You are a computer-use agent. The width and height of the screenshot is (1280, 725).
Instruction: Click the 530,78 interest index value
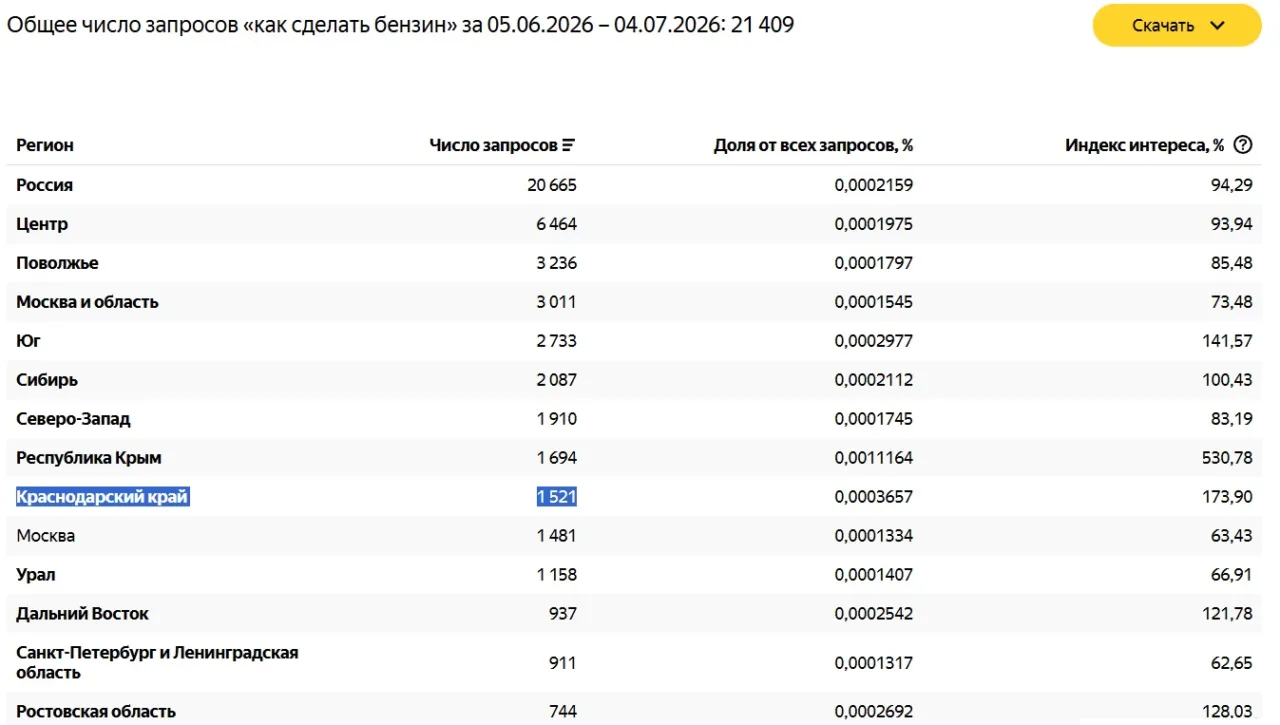tap(1228, 458)
